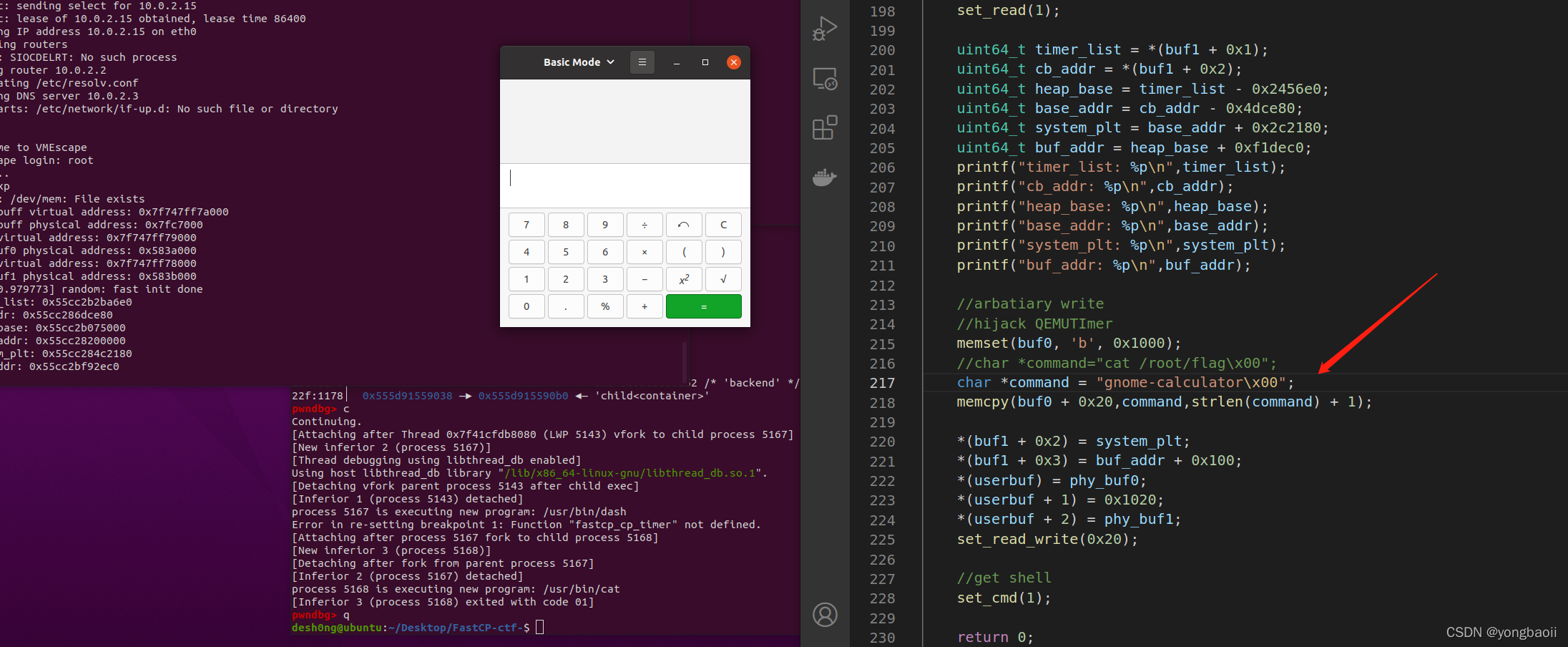This screenshot has width=1568, height=647.
Task: Click calculator digit 2
Action: [x=566, y=279]
